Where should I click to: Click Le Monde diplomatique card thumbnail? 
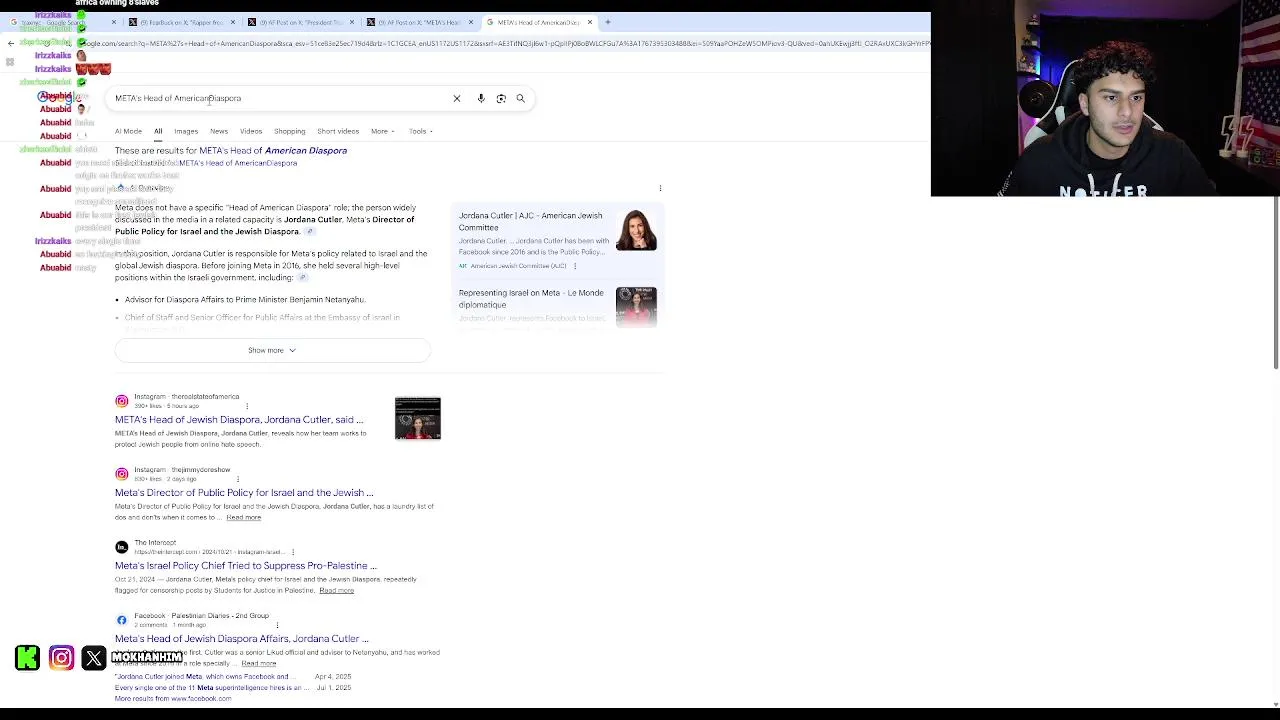tap(636, 306)
